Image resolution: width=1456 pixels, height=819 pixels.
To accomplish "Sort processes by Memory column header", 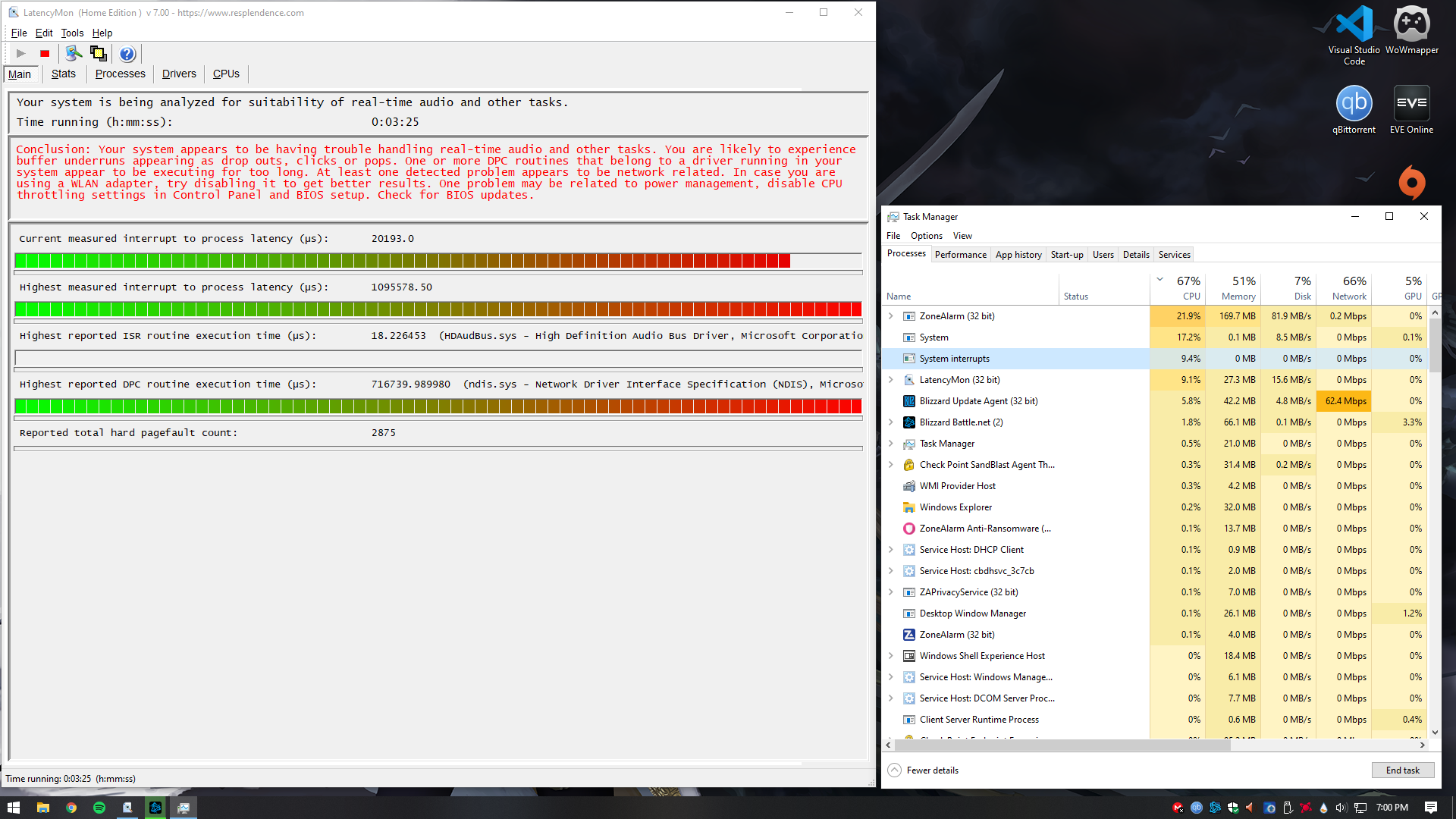I will click(1233, 288).
